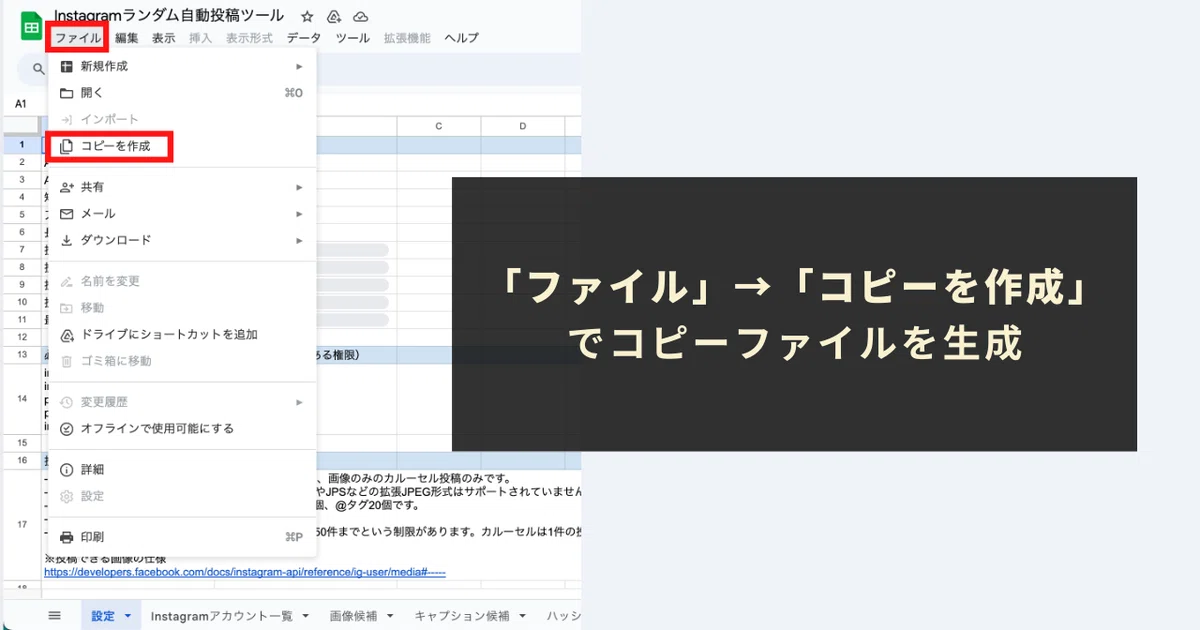Open the 設定 tab dropdown arrow

click(128, 616)
